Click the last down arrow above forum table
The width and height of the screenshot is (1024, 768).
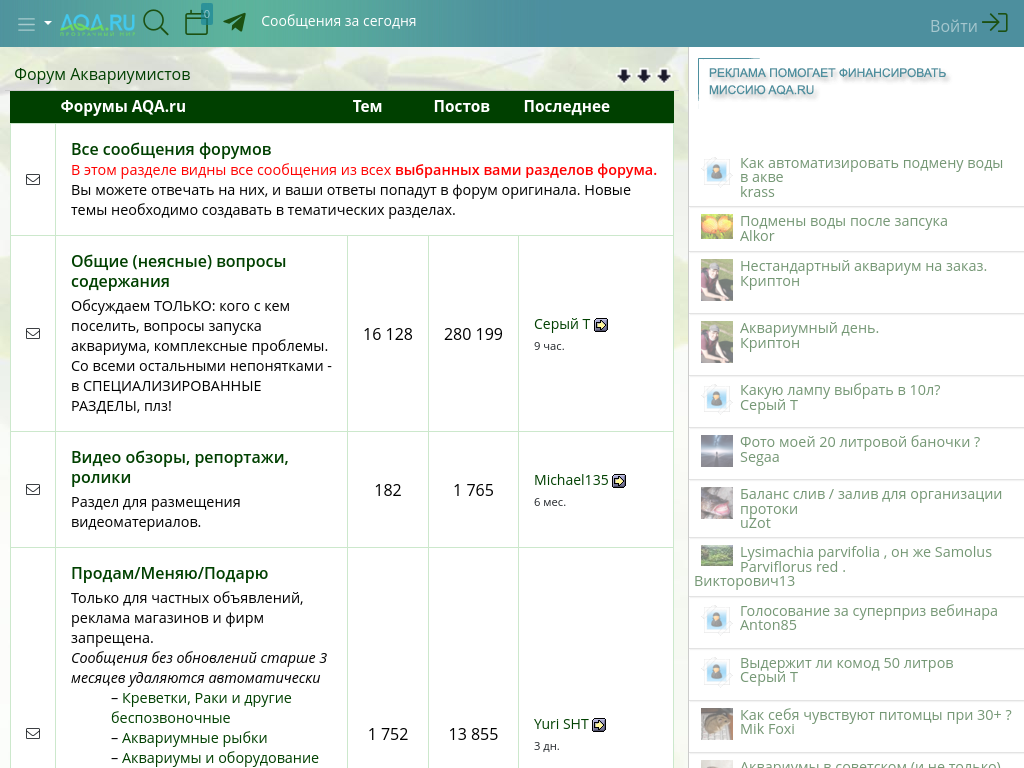[664, 76]
